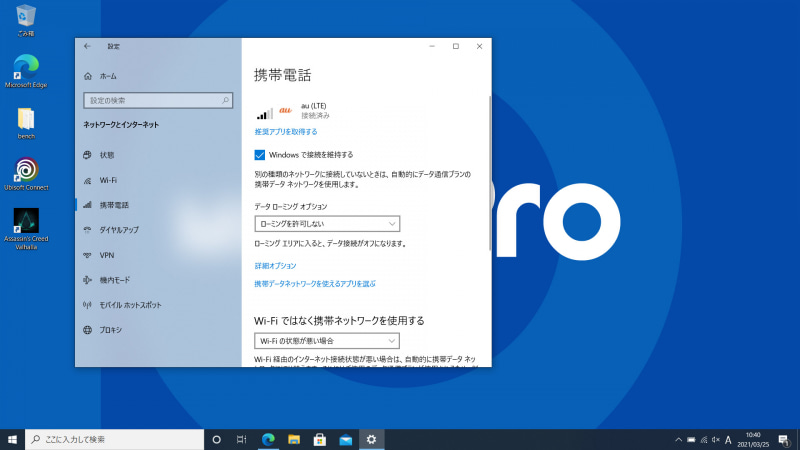The width and height of the screenshot is (800, 450).
Task: Select Ubisoft Connect desktop shortcut
Action: [x=26, y=174]
